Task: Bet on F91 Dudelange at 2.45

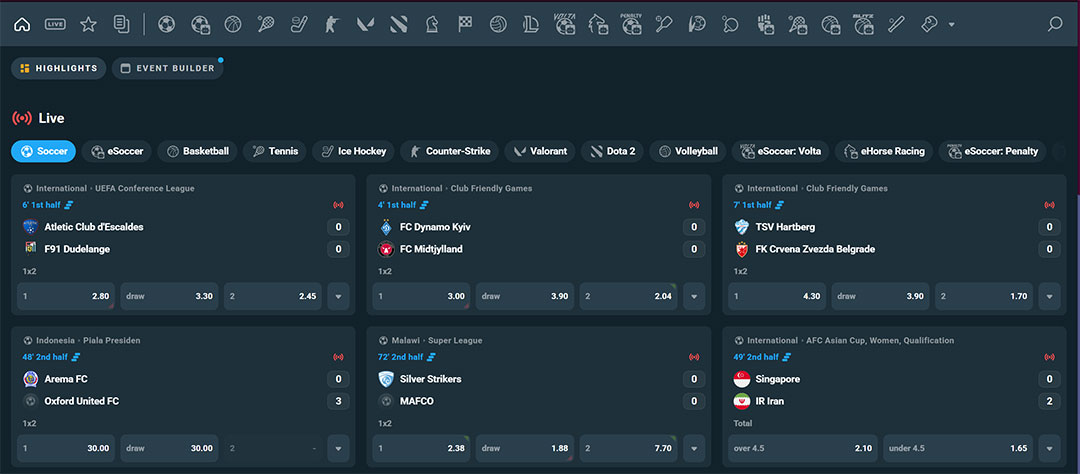Action: pyautogui.click(x=273, y=296)
